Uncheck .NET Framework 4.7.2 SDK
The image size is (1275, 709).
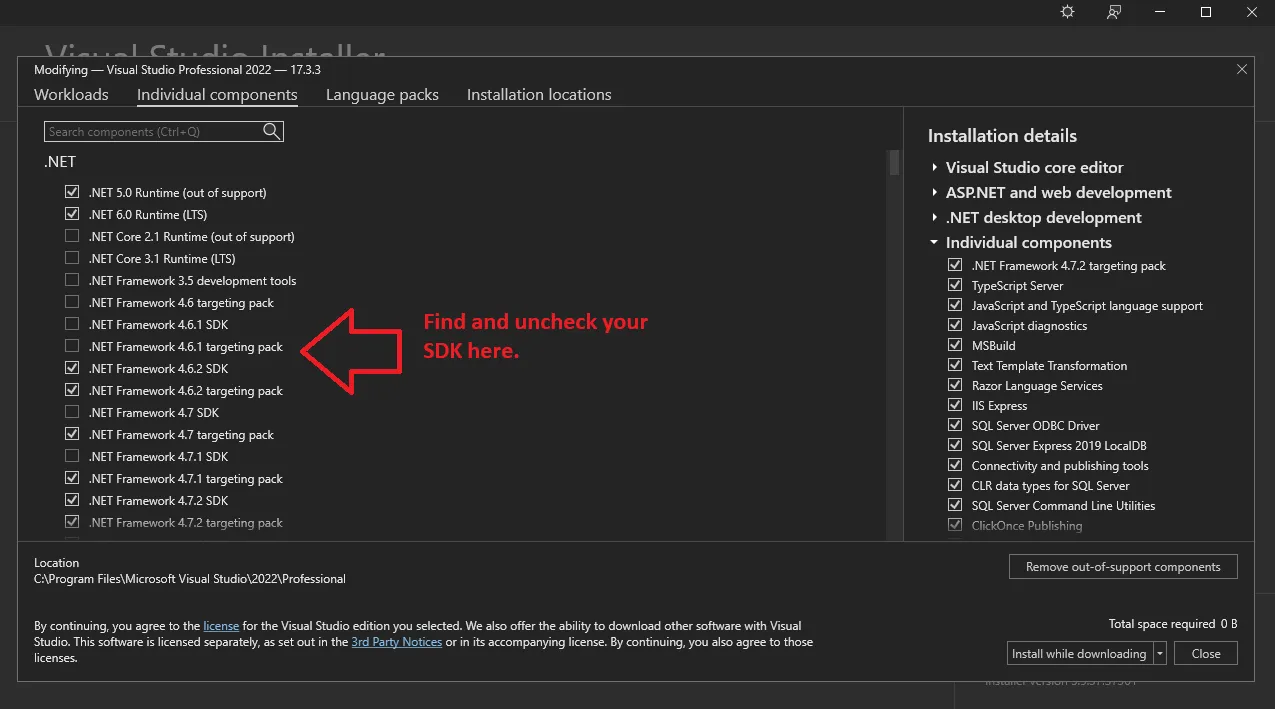click(x=72, y=500)
